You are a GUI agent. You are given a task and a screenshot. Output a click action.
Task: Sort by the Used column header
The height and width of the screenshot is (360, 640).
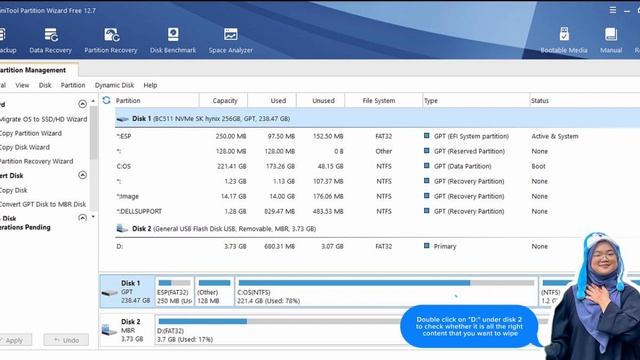point(272,100)
